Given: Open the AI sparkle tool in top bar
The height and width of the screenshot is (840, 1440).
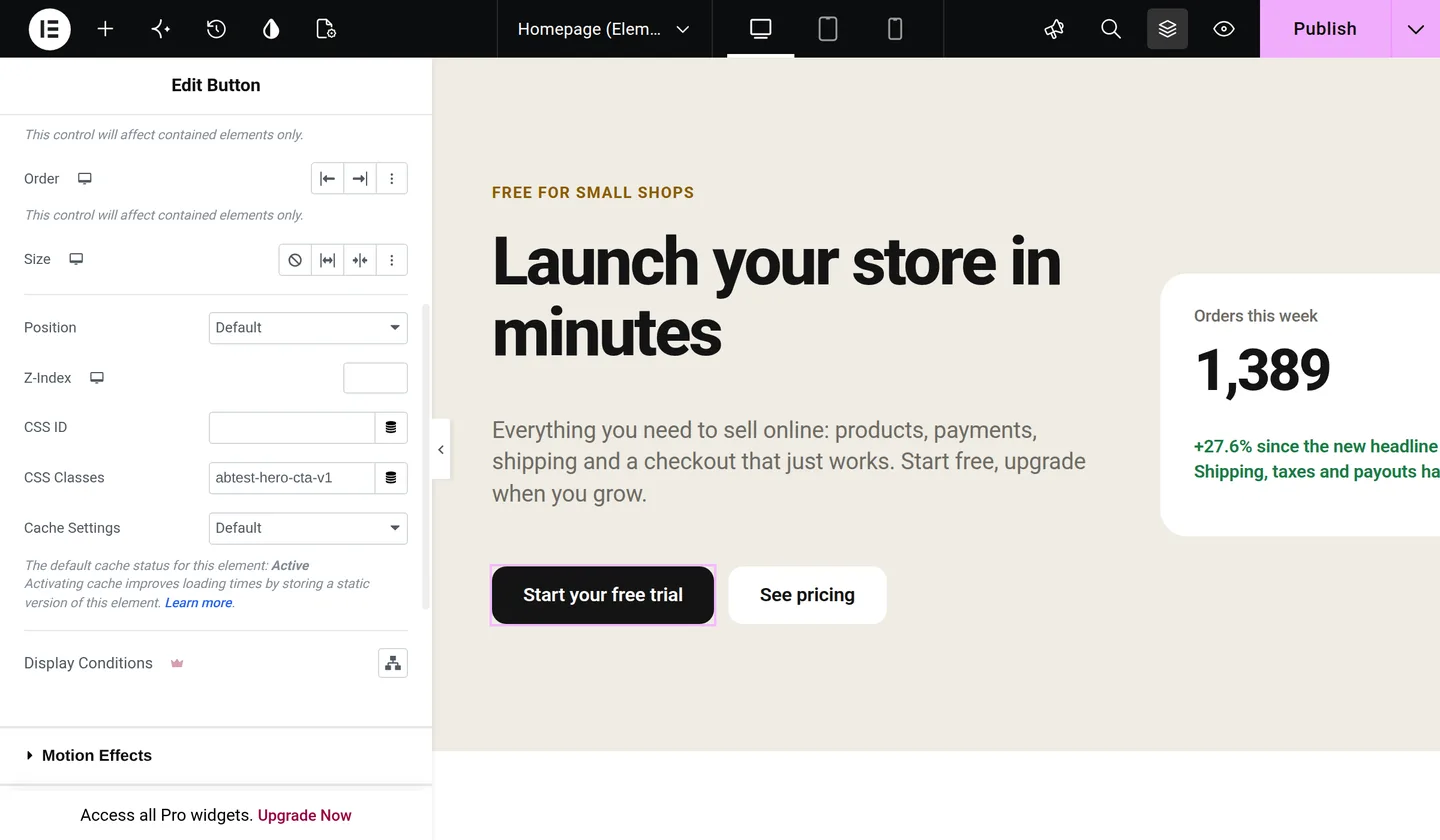Looking at the screenshot, I should (x=161, y=29).
